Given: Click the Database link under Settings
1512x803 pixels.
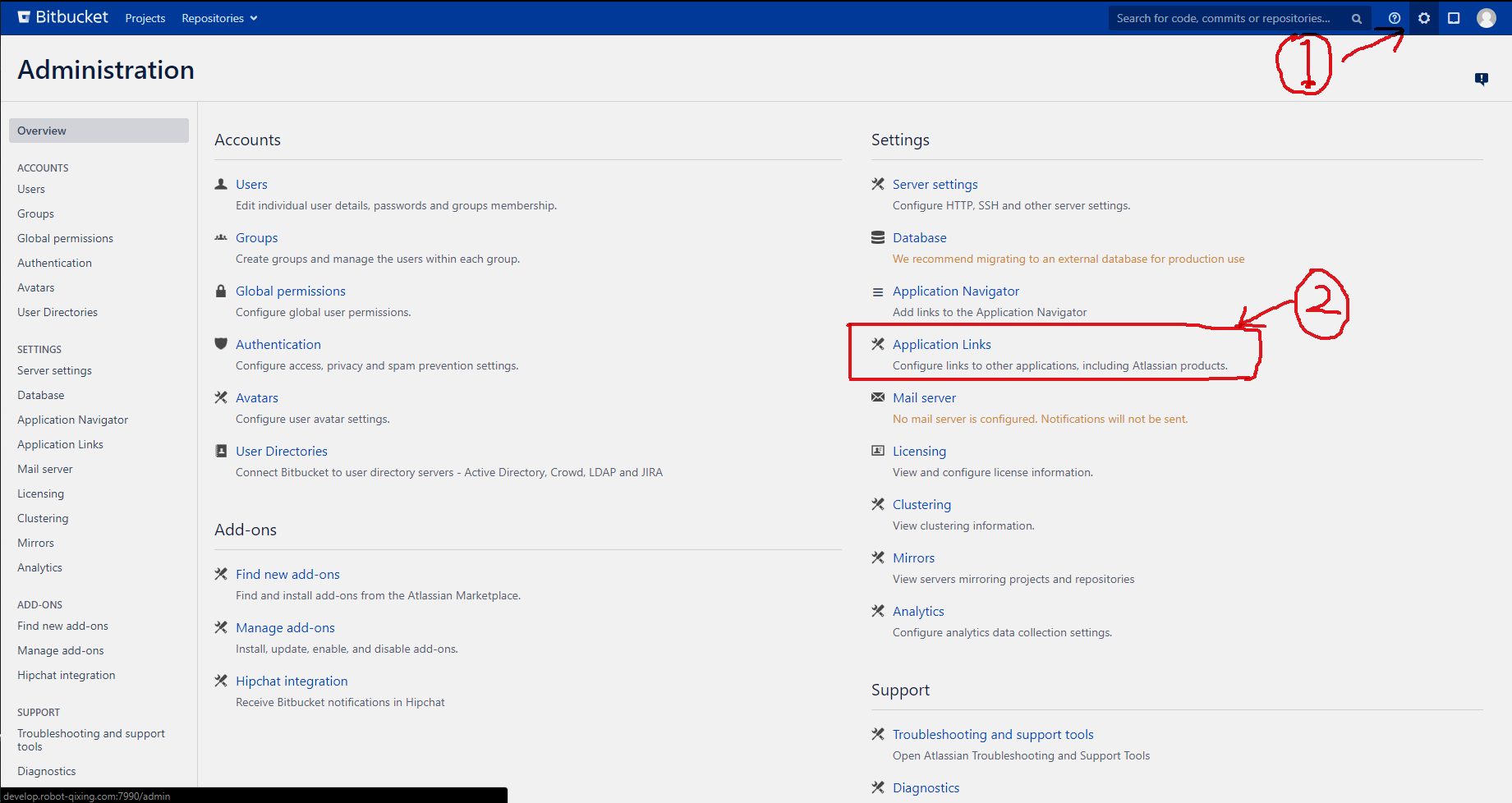Looking at the screenshot, I should pos(920,237).
